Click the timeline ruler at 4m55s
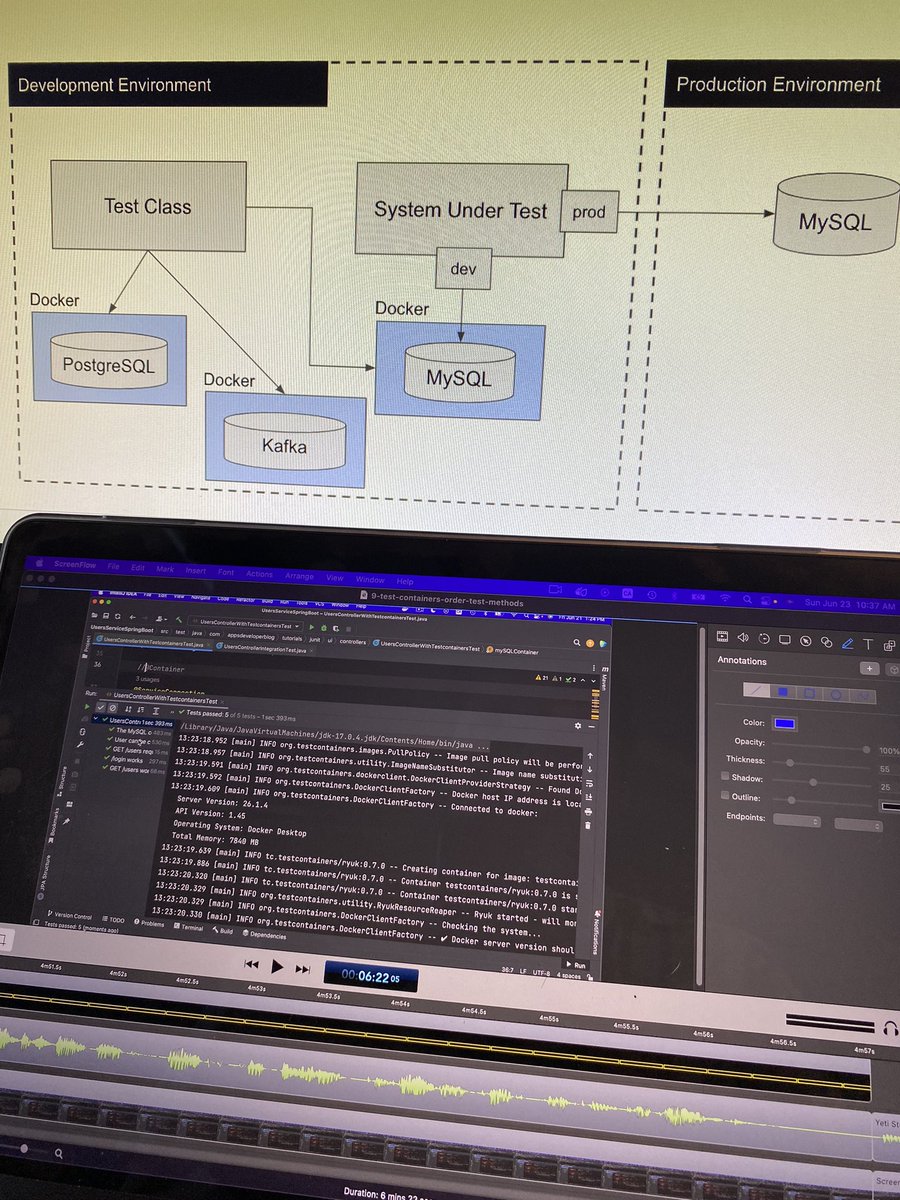The image size is (900, 1200). [x=548, y=1019]
